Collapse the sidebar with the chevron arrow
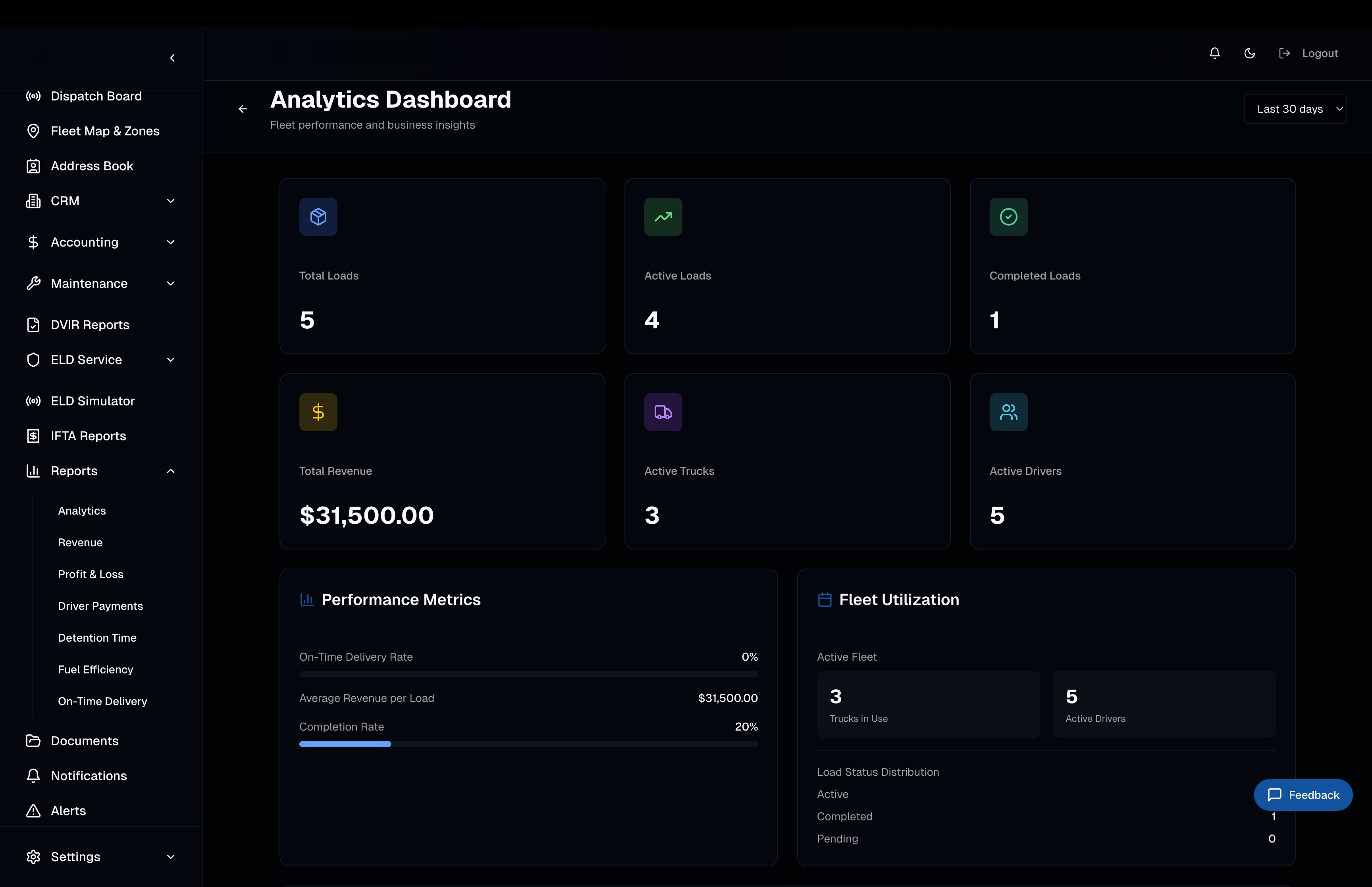Viewport: 1372px width, 887px height. [x=172, y=58]
